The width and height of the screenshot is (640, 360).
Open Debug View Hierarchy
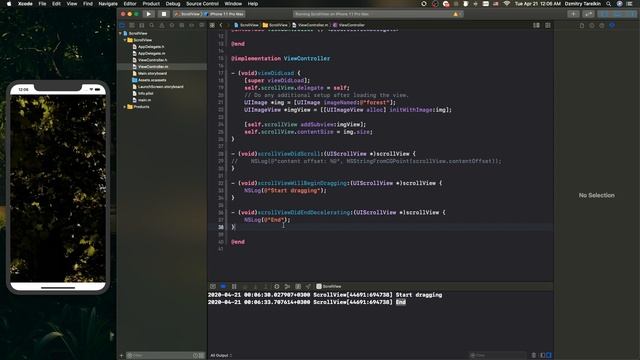[x=277, y=287]
